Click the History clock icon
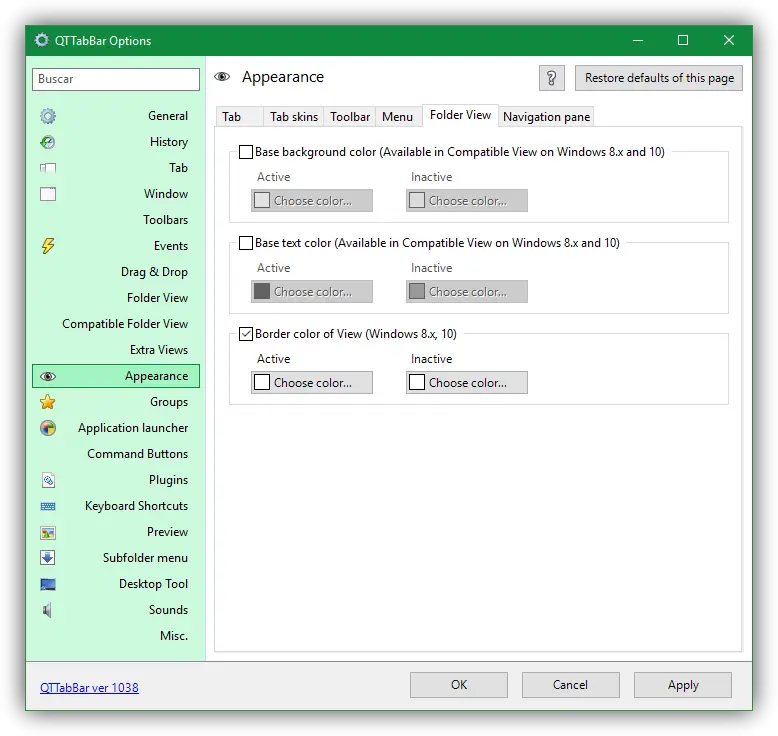 [x=48, y=142]
